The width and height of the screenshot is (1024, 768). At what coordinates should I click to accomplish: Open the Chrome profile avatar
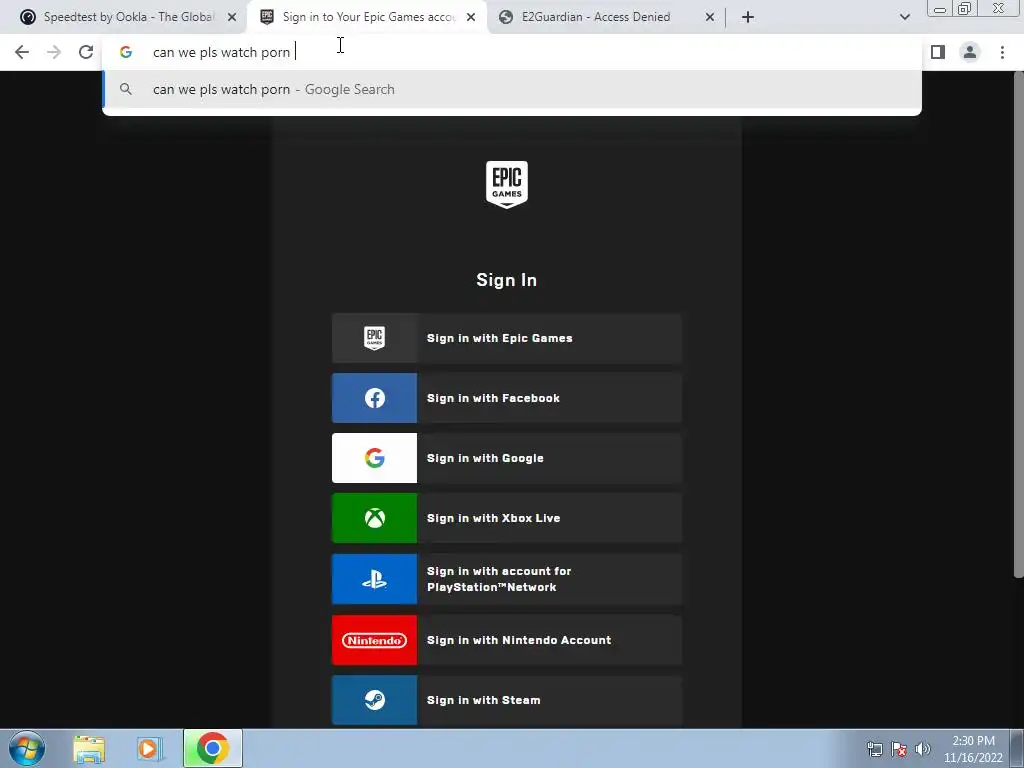970,52
